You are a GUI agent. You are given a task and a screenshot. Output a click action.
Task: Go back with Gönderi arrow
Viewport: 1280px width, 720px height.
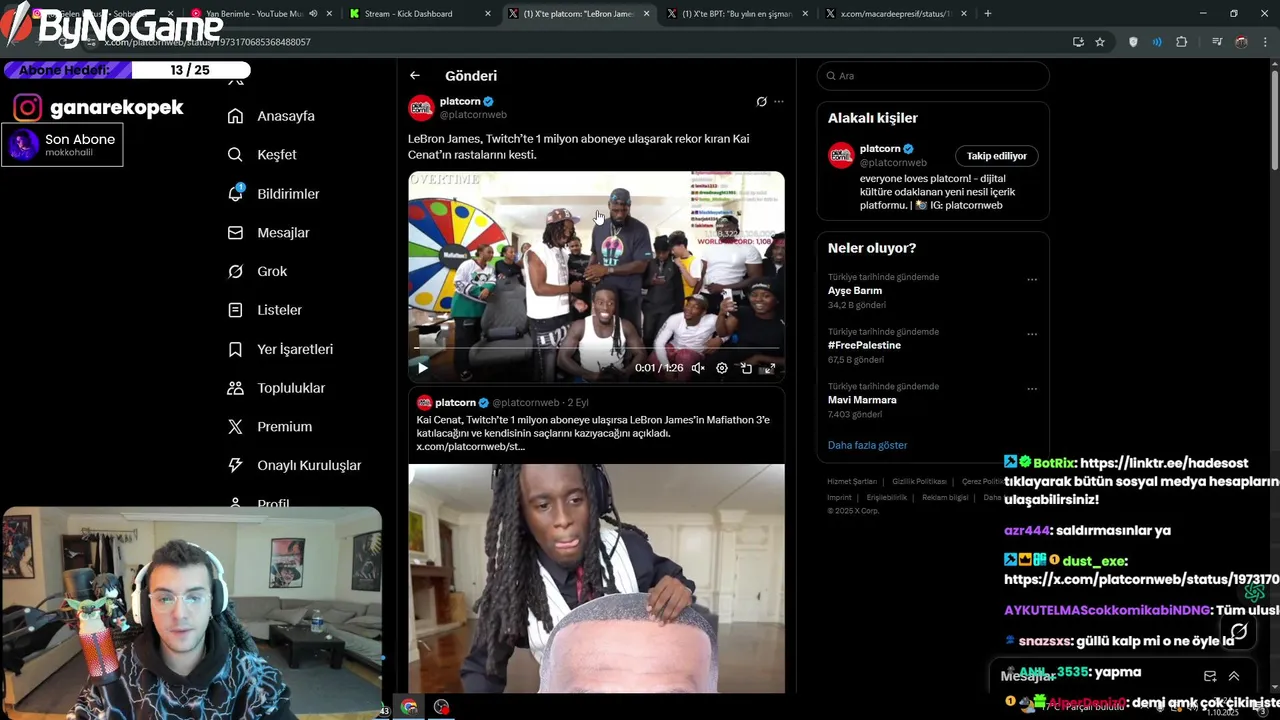pos(414,75)
